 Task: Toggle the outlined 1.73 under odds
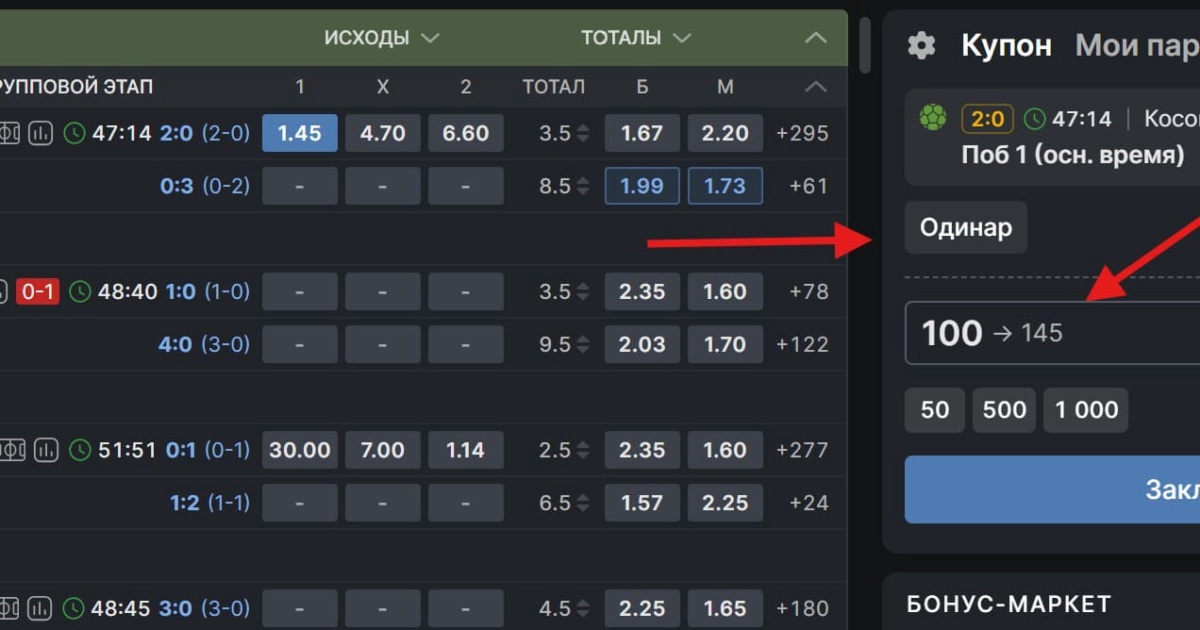725,186
